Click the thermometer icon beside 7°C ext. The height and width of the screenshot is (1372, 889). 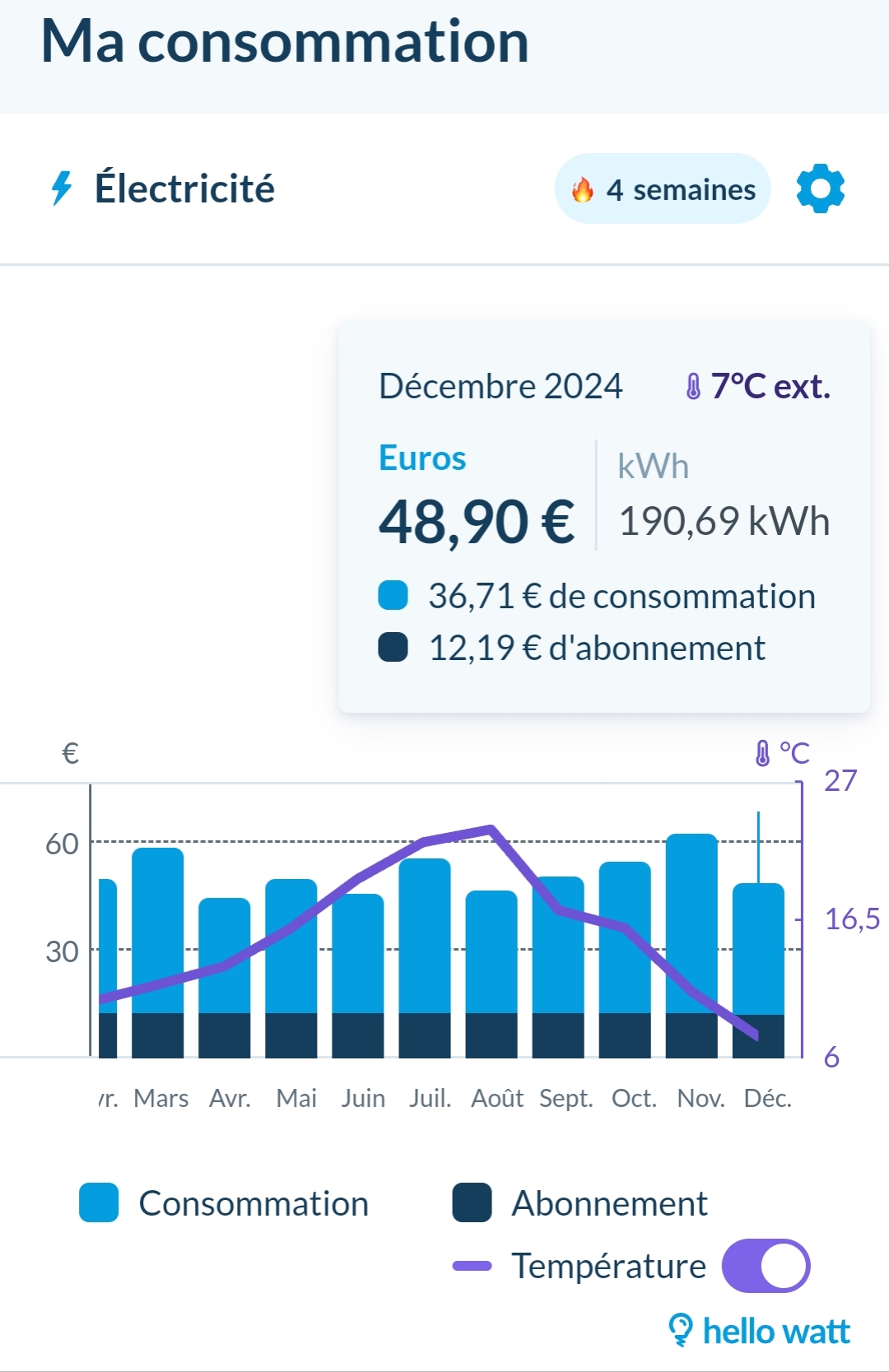coord(693,386)
